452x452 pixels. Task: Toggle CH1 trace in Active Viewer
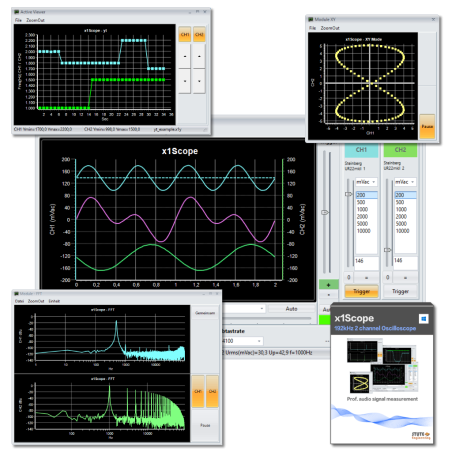click(x=185, y=34)
